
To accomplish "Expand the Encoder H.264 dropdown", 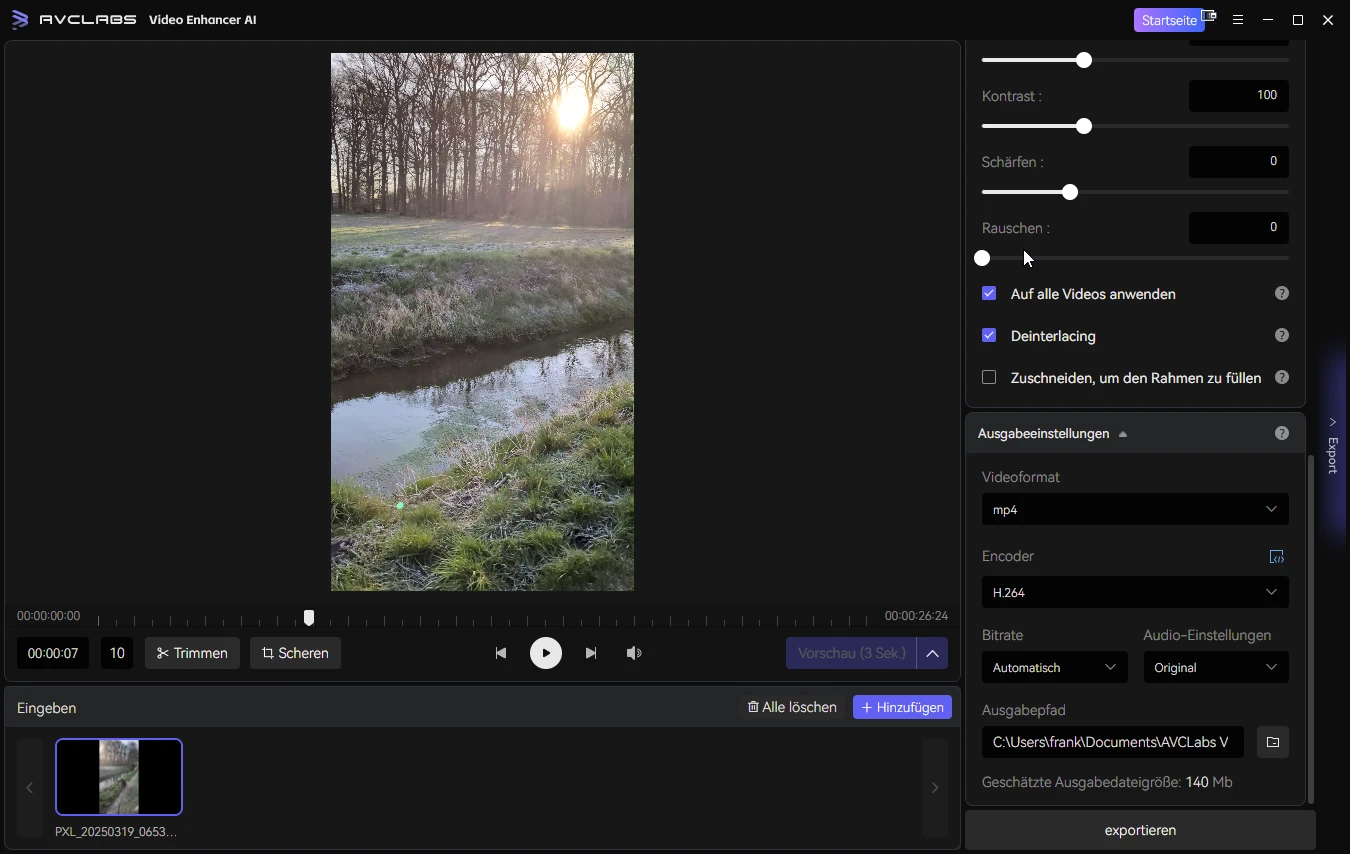I will [x=1134, y=592].
